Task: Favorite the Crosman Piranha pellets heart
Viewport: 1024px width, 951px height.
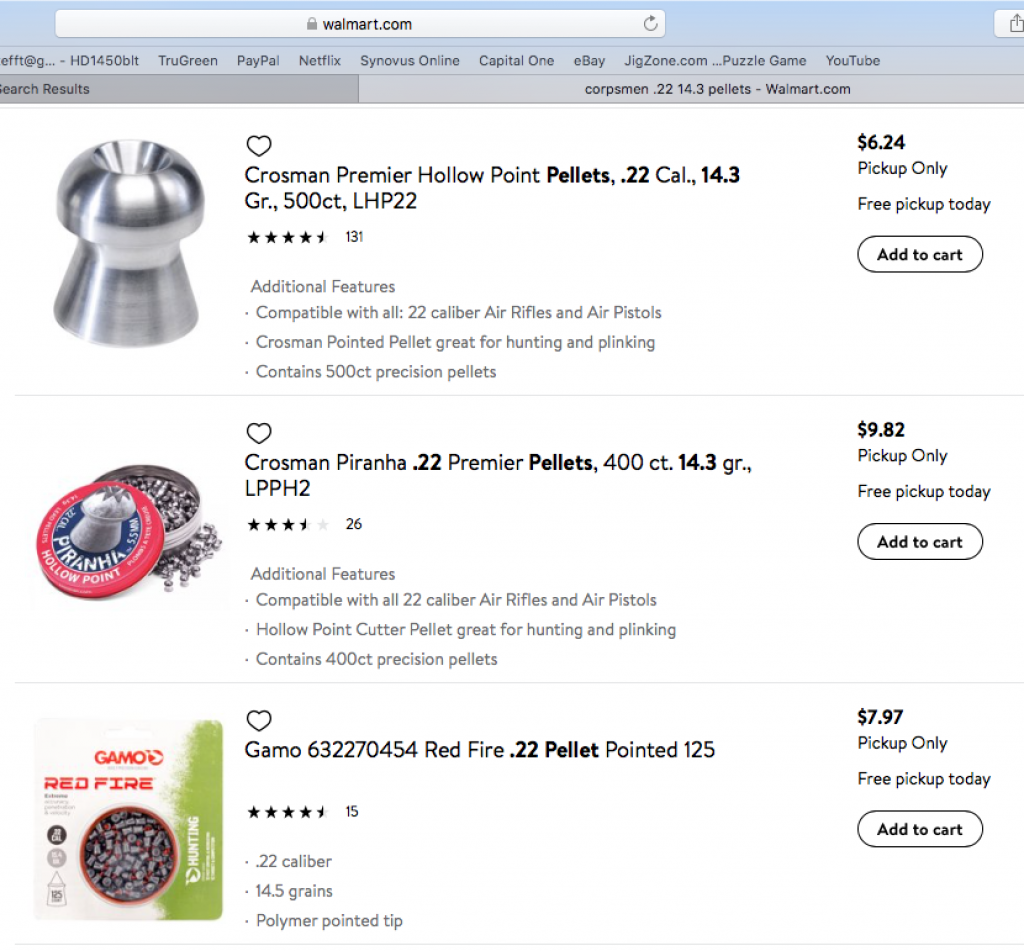Action: (x=259, y=432)
